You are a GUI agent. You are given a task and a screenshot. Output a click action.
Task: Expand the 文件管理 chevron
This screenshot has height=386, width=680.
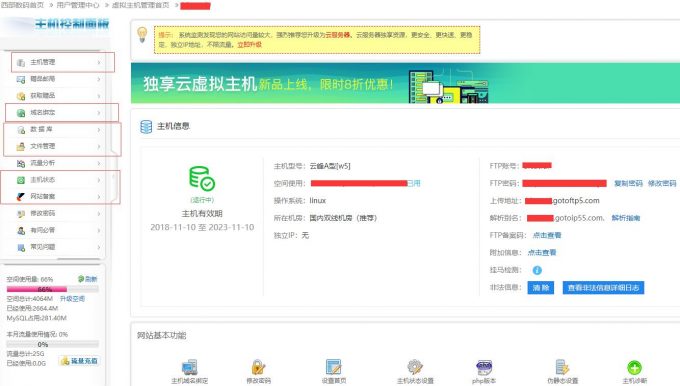tap(99, 147)
